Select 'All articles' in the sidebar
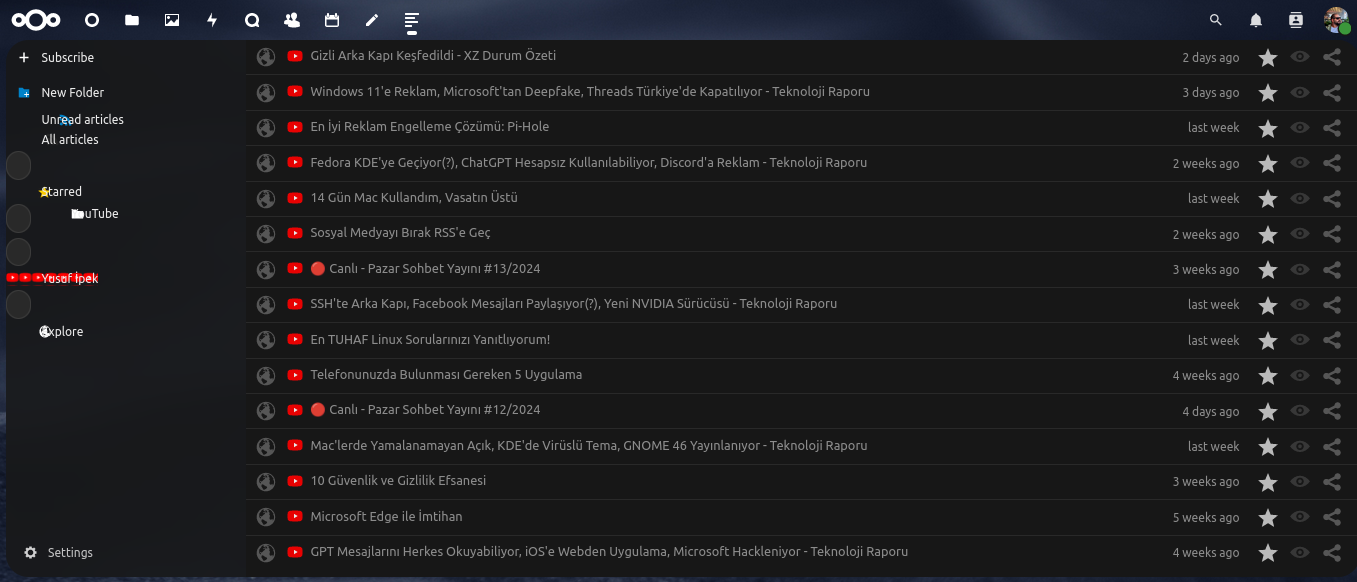 coord(70,140)
